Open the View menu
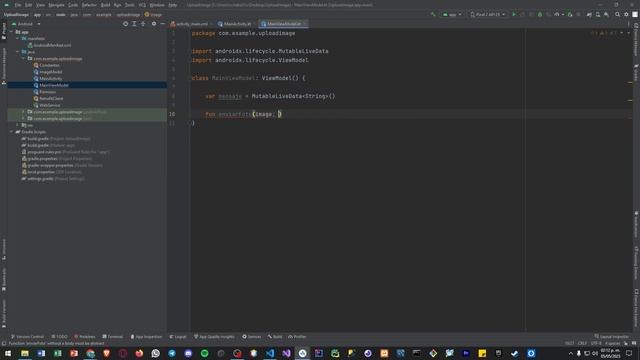Screen dimensions: 640x360 coord(40,5)
